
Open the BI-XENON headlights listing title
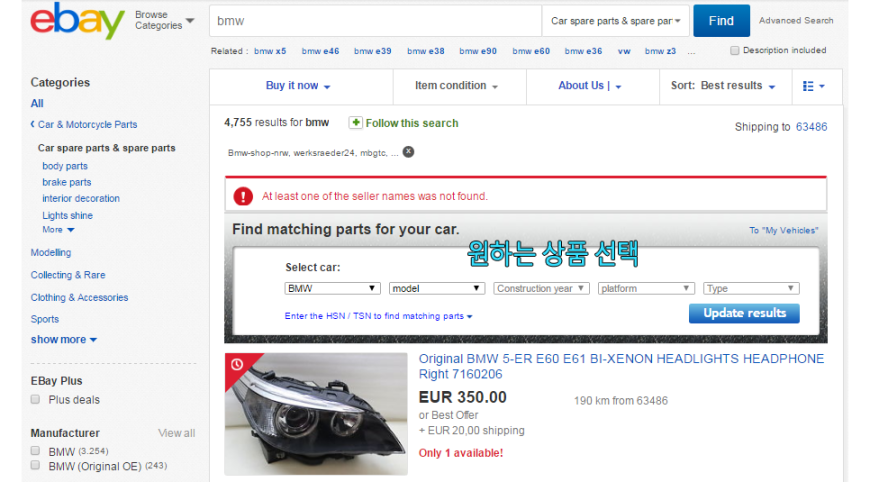(x=621, y=366)
